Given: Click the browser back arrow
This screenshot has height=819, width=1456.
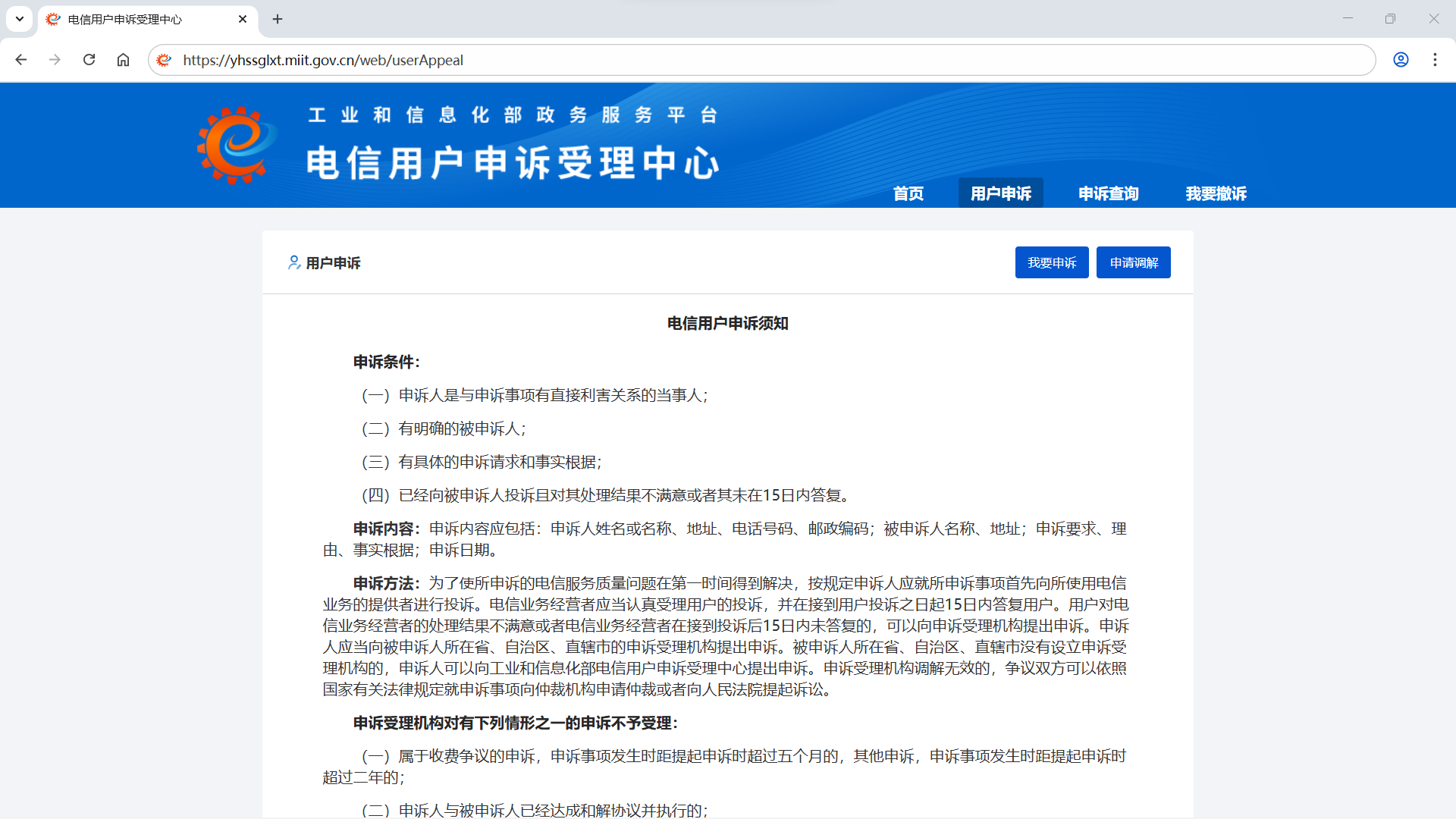Looking at the screenshot, I should [x=21, y=60].
